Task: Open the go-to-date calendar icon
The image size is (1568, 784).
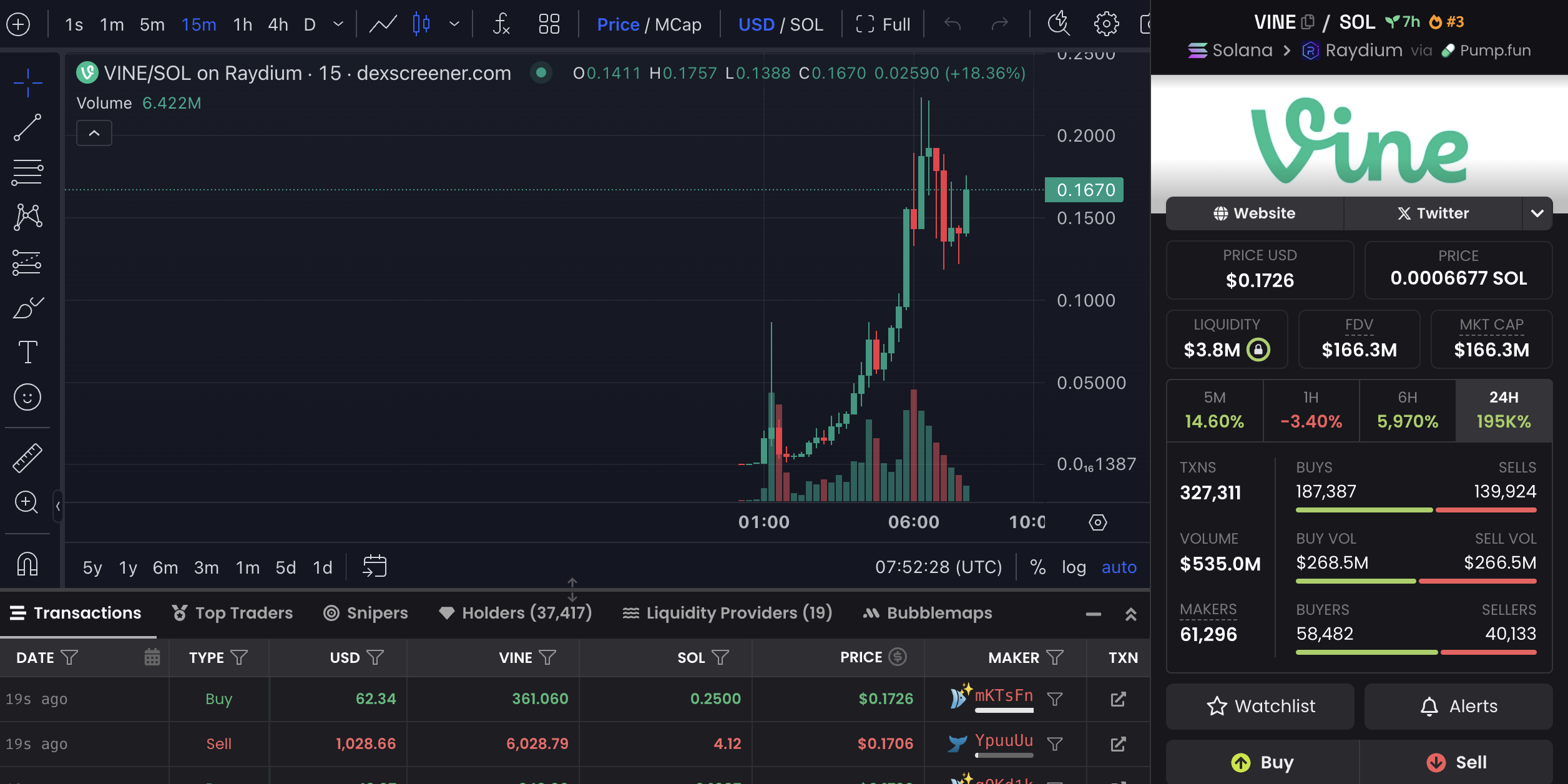Action: click(375, 566)
